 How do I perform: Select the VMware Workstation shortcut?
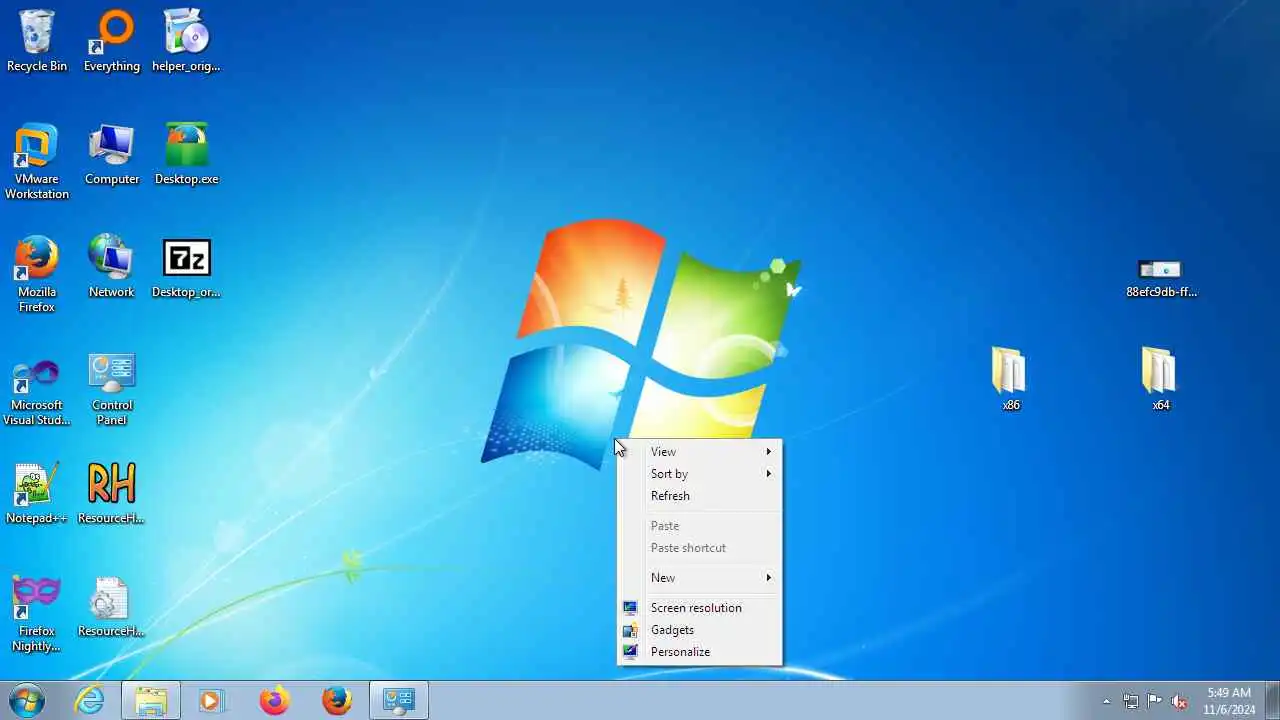[x=37, y=161]
